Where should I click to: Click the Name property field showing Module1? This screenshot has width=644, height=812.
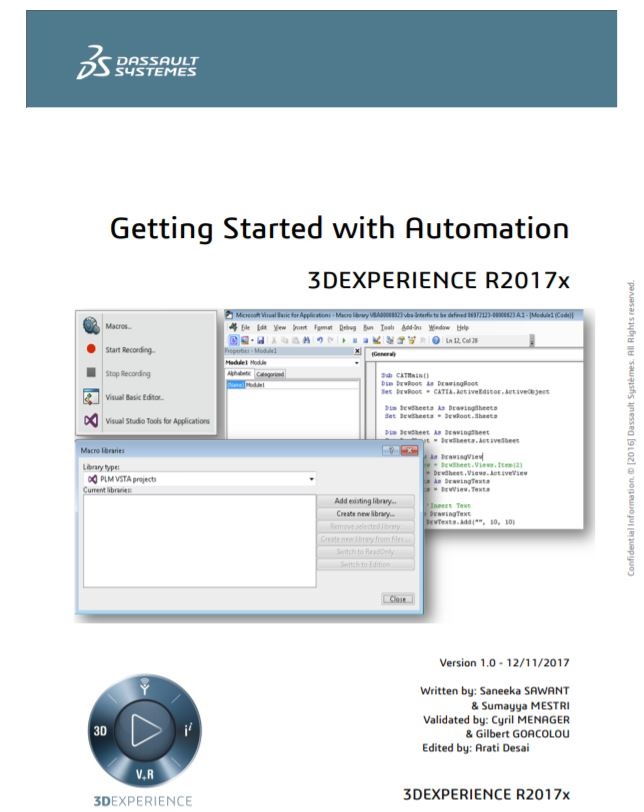pos(293,385)
